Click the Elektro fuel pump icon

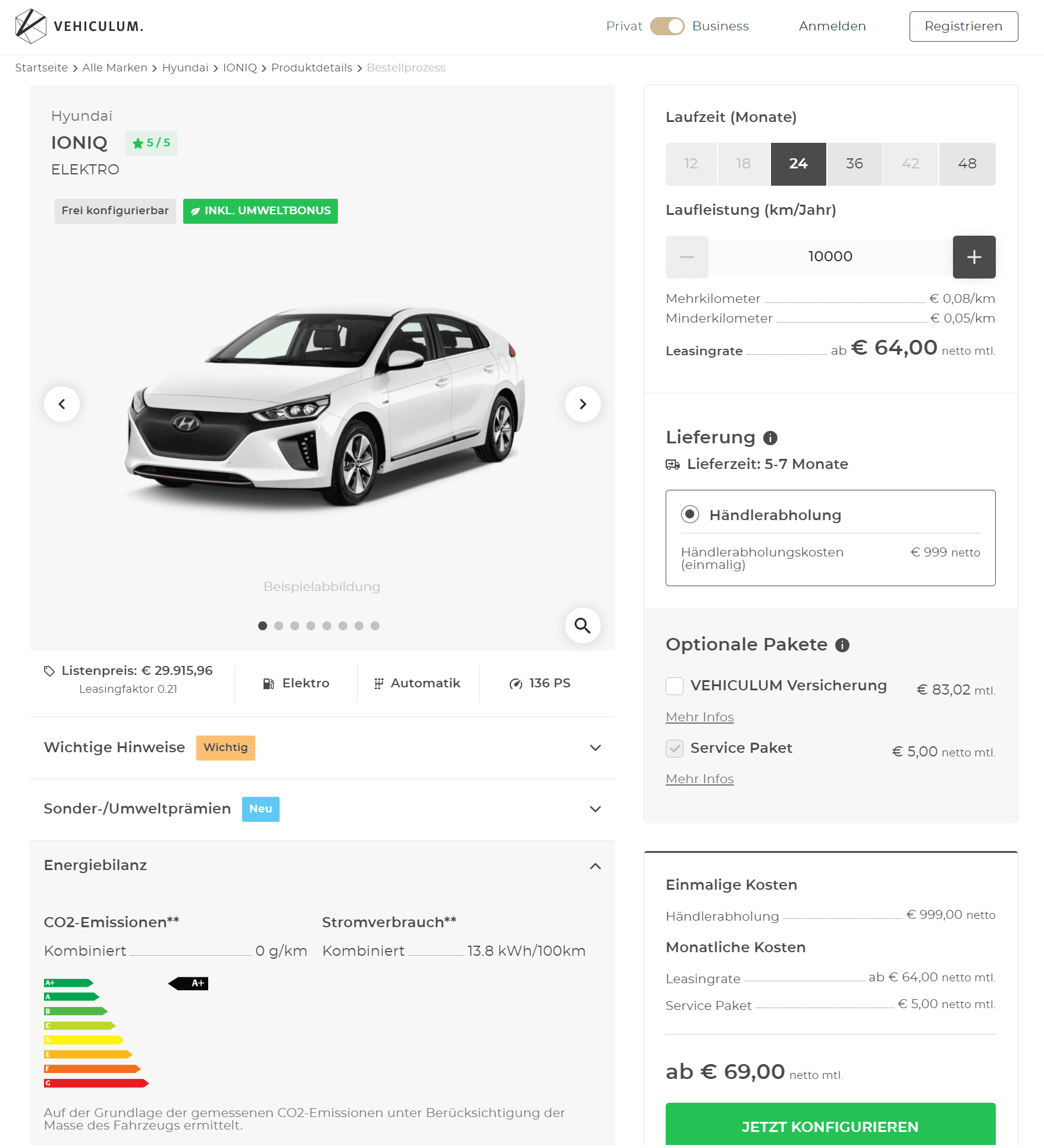pyautogui.click(x=269, y=684)
